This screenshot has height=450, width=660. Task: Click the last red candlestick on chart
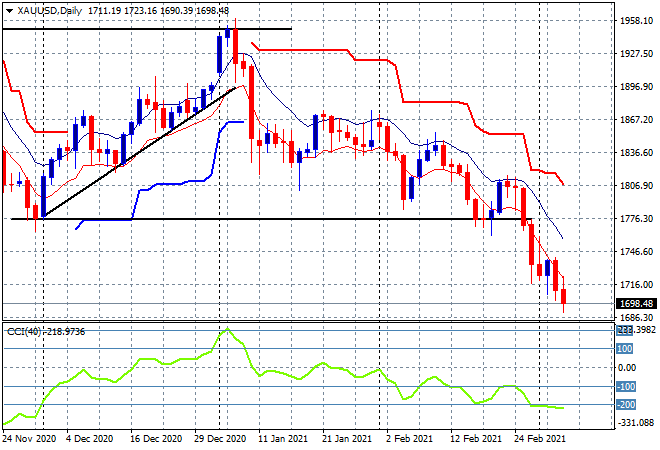pos(564,295)
